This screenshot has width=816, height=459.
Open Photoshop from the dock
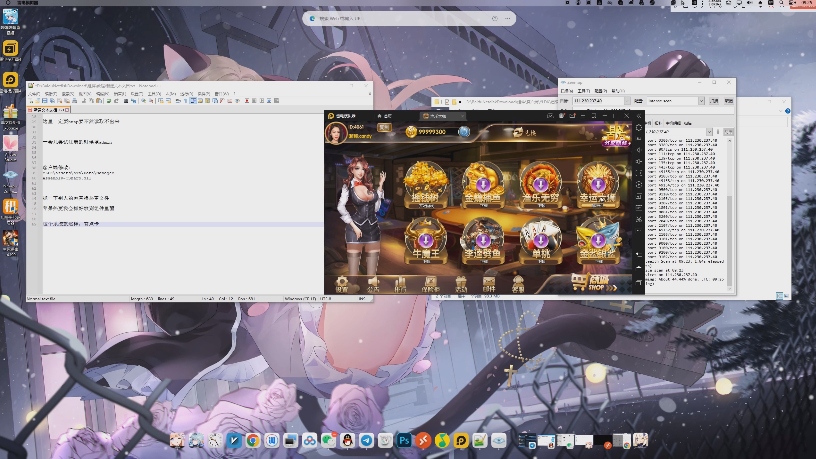[404, 441]
